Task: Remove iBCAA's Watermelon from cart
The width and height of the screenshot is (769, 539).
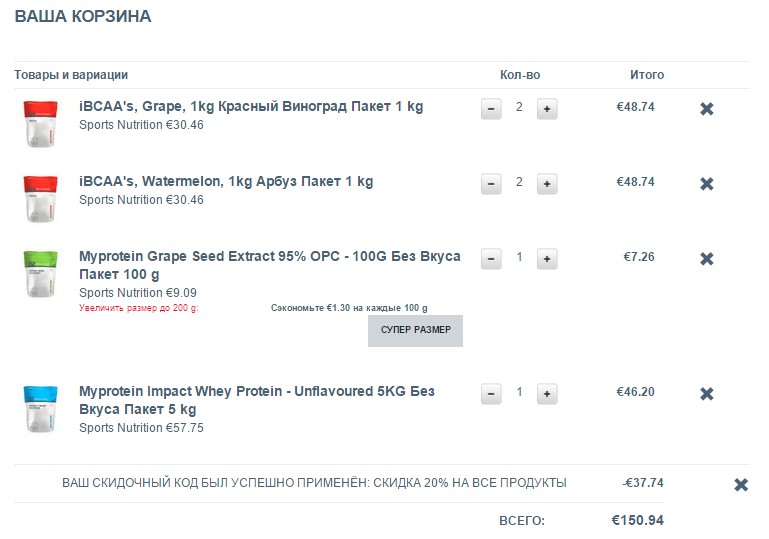Action: coord(706,184)
